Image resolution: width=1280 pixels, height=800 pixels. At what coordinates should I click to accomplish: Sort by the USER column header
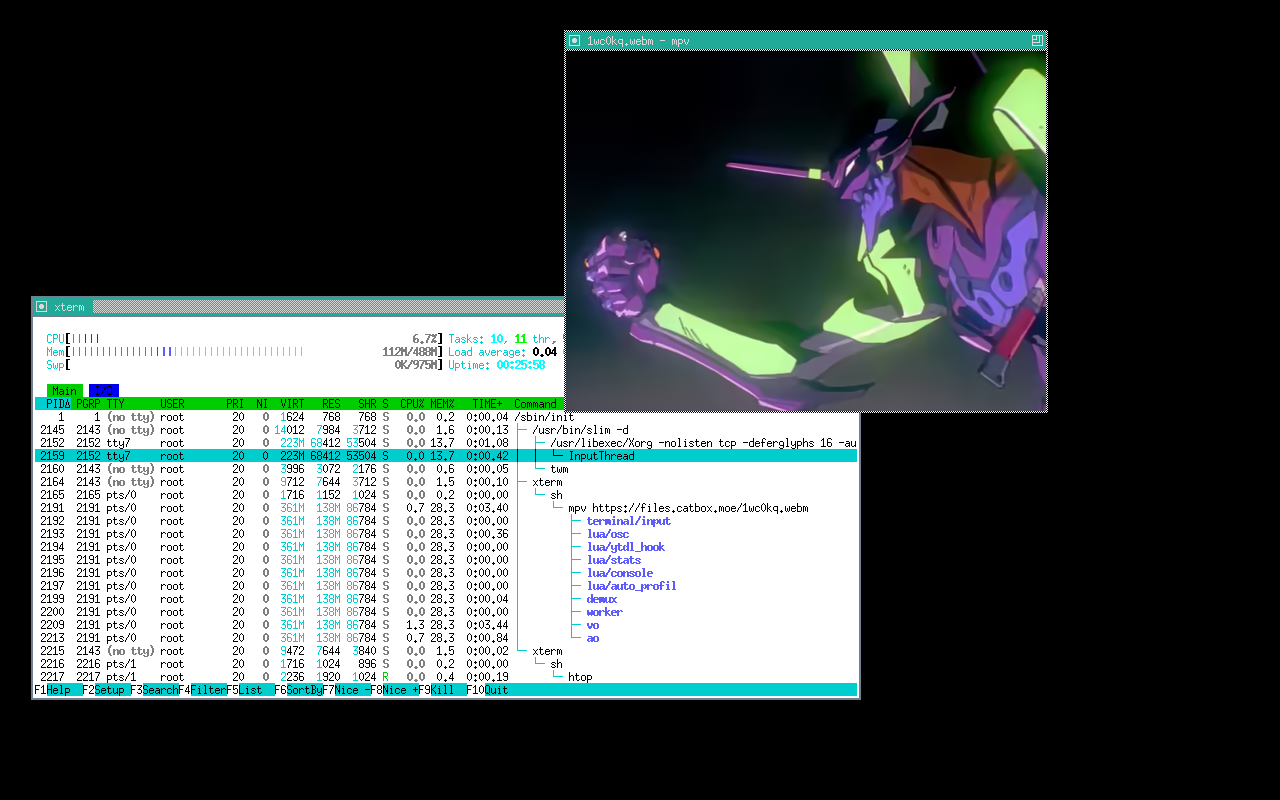point(172,404)
